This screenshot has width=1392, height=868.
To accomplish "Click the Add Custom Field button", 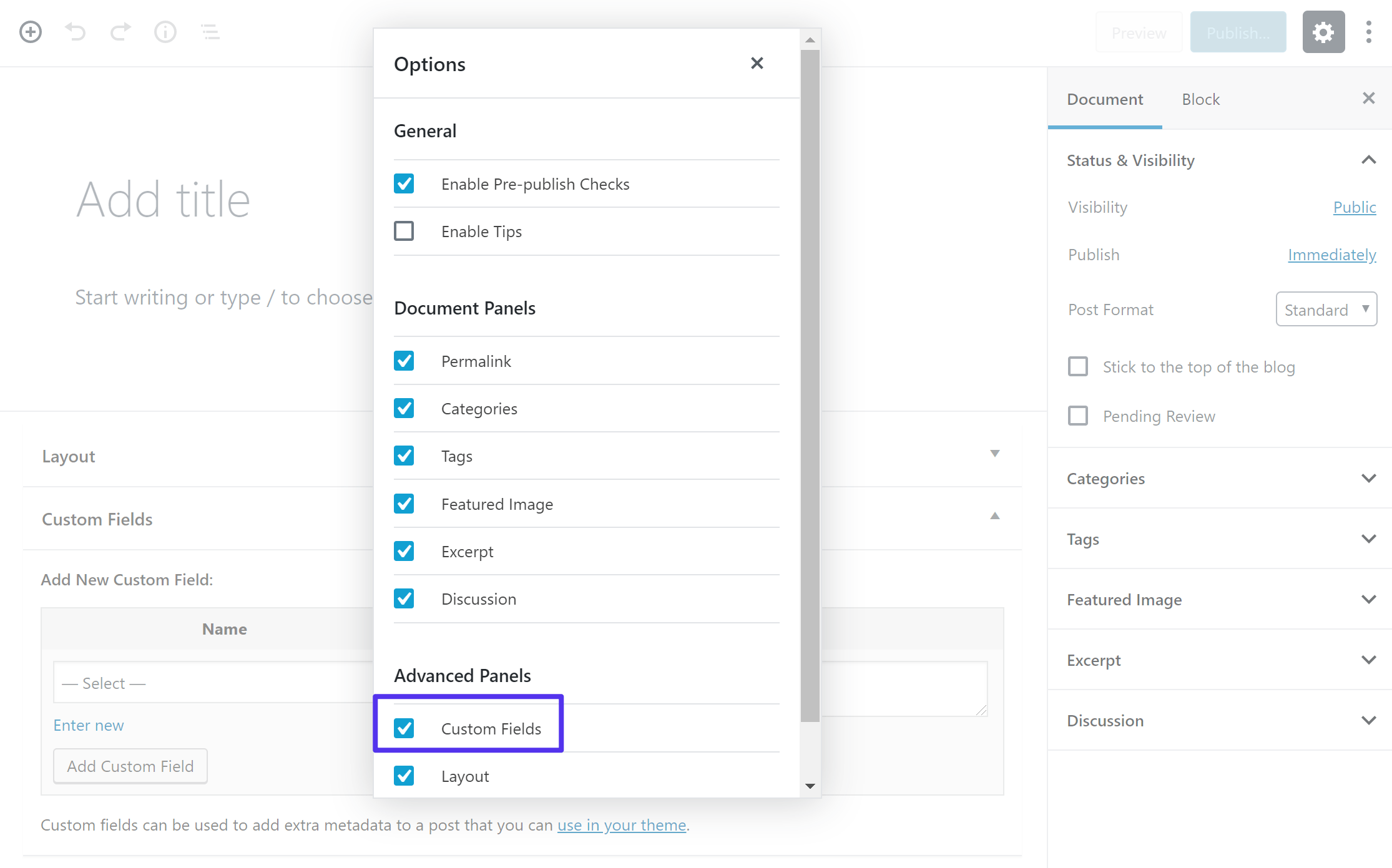I will 131,766.
